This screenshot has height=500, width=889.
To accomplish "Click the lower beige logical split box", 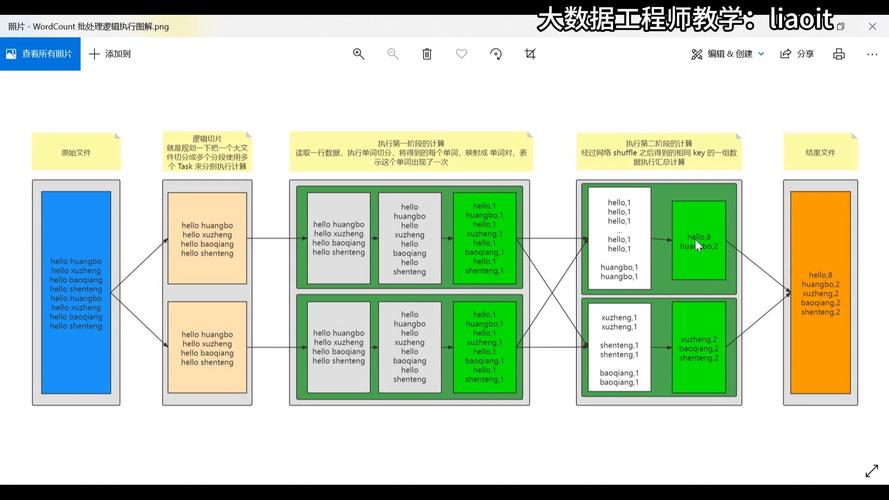I will tap(207, 347).
